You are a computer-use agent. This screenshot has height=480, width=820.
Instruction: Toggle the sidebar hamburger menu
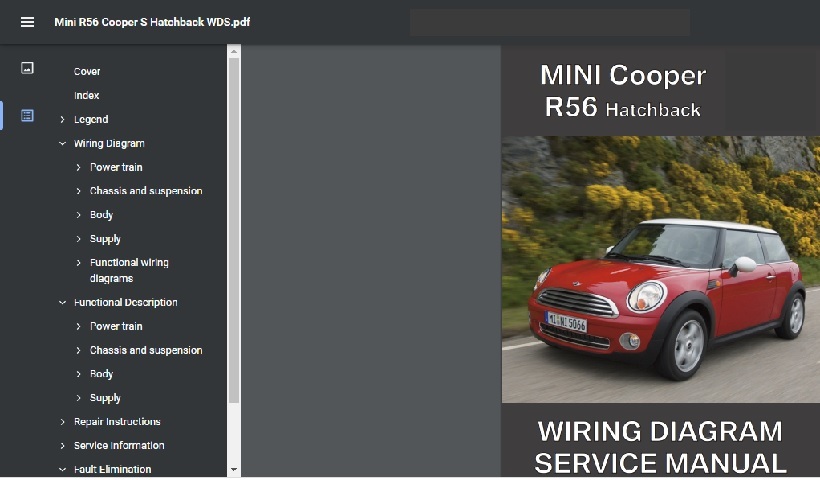pos(27,22)
